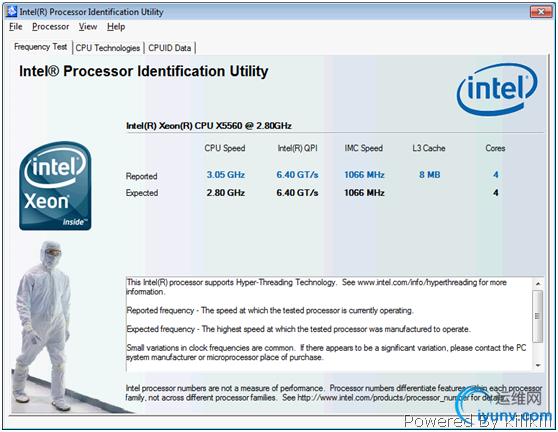This screenshot has width=558, height=432.
Task: Click the Reported frequency description line
Action: 270,311
